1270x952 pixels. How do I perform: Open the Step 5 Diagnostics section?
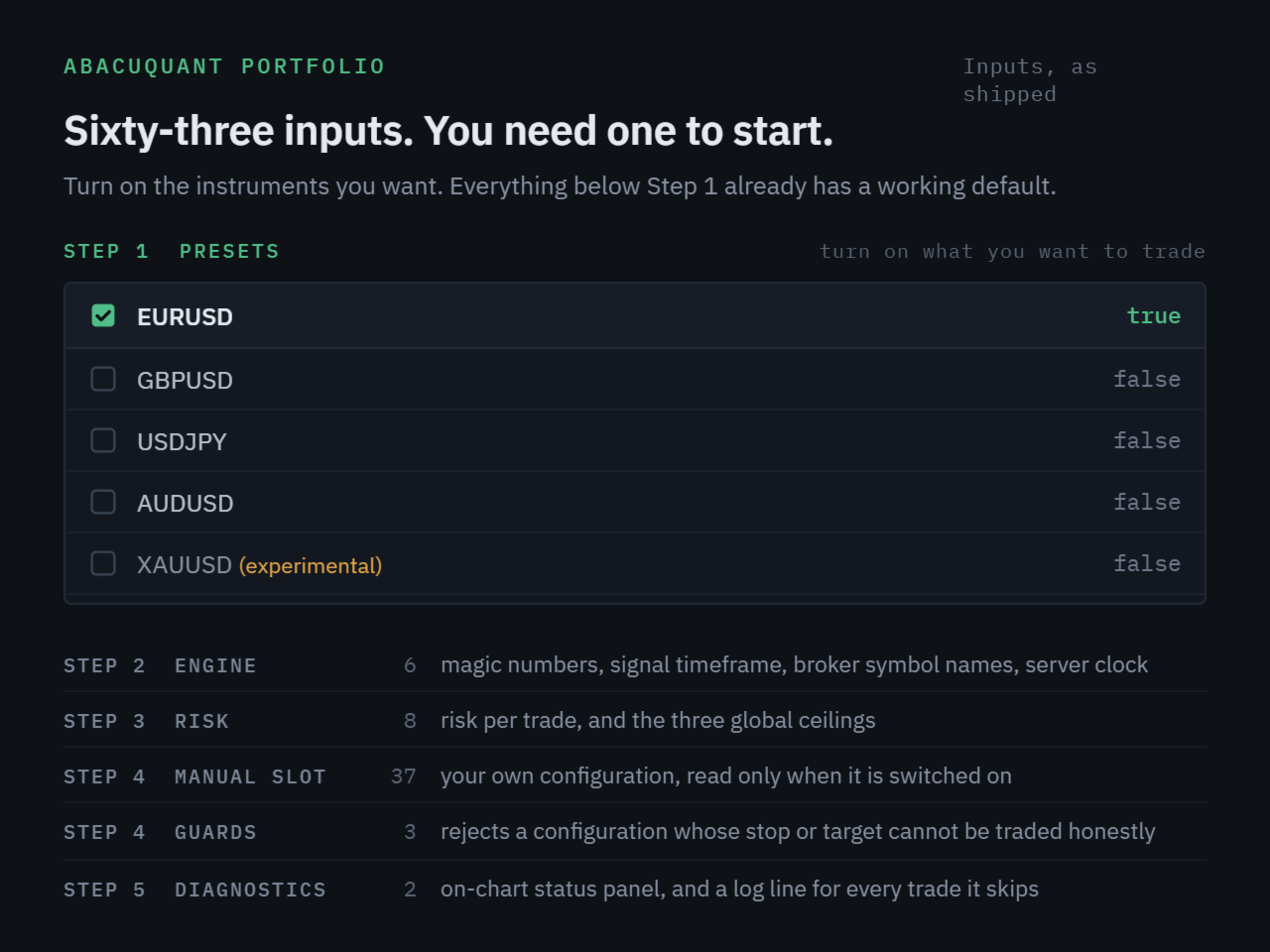pos(635,889)
